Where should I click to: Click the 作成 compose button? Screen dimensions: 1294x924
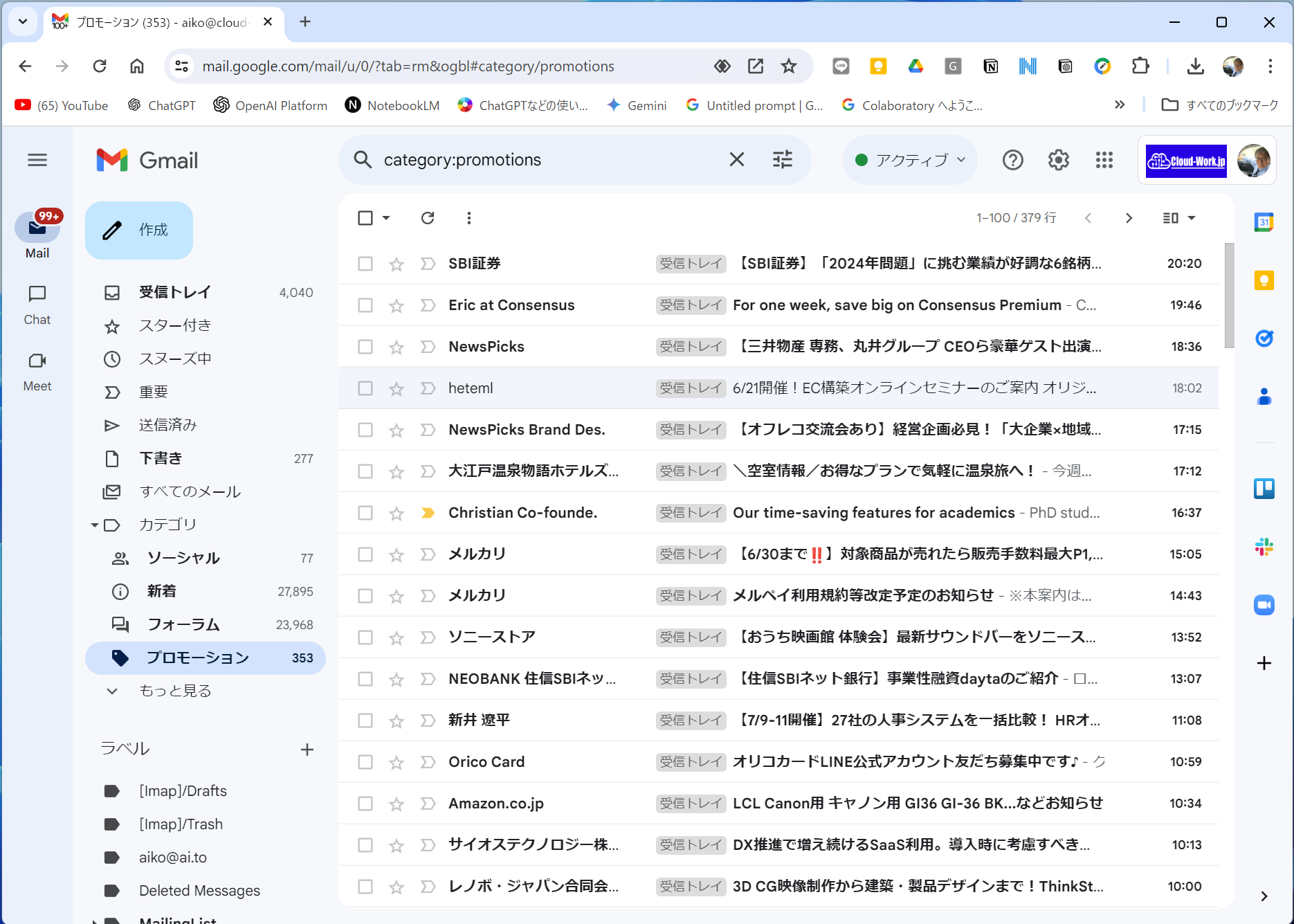coord(139,230)
